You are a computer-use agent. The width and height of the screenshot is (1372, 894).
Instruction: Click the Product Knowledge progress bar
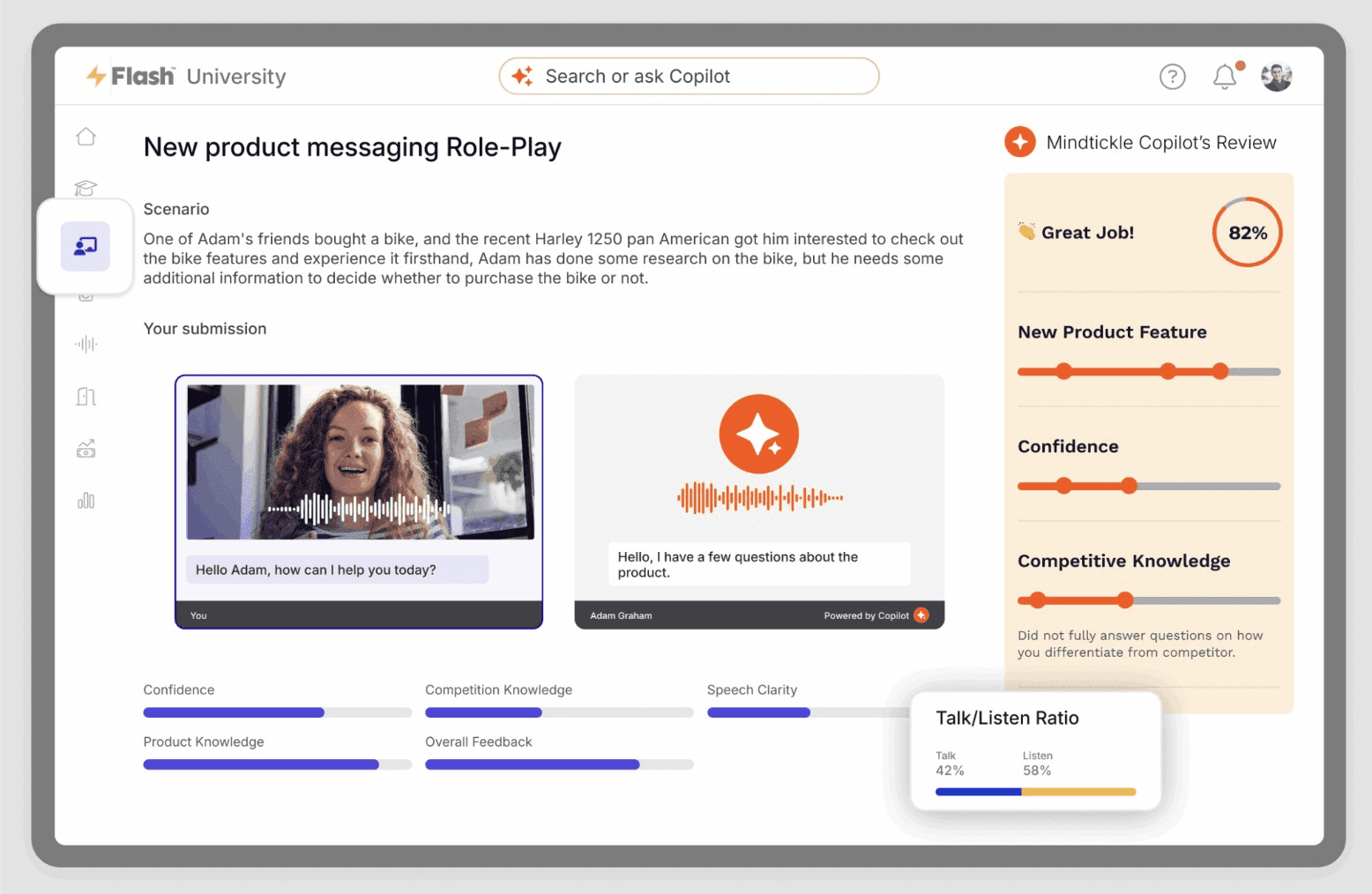pos(277,764)
